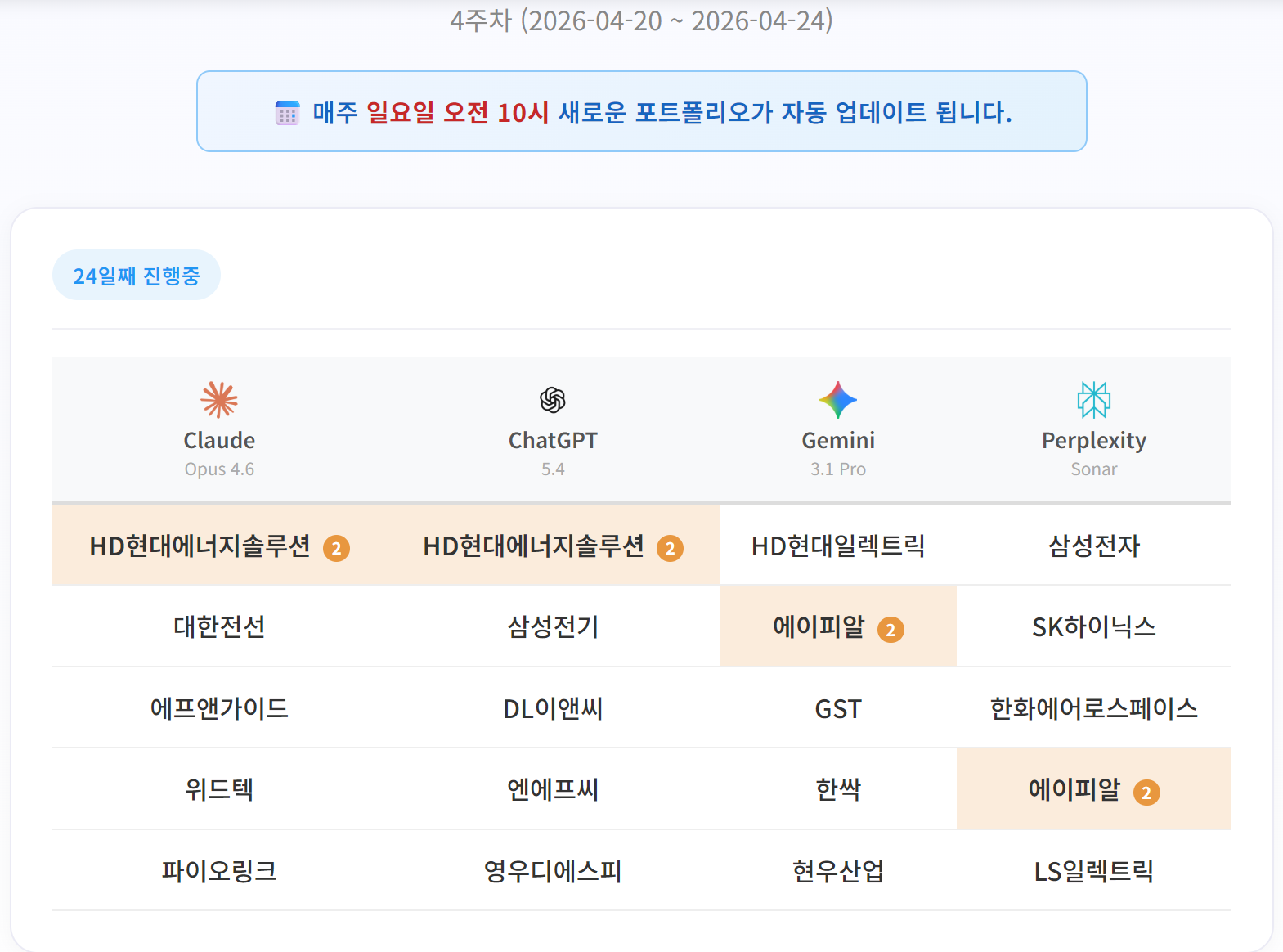Click badge 2 beside Gemini's 에이피알

[890, 630]
